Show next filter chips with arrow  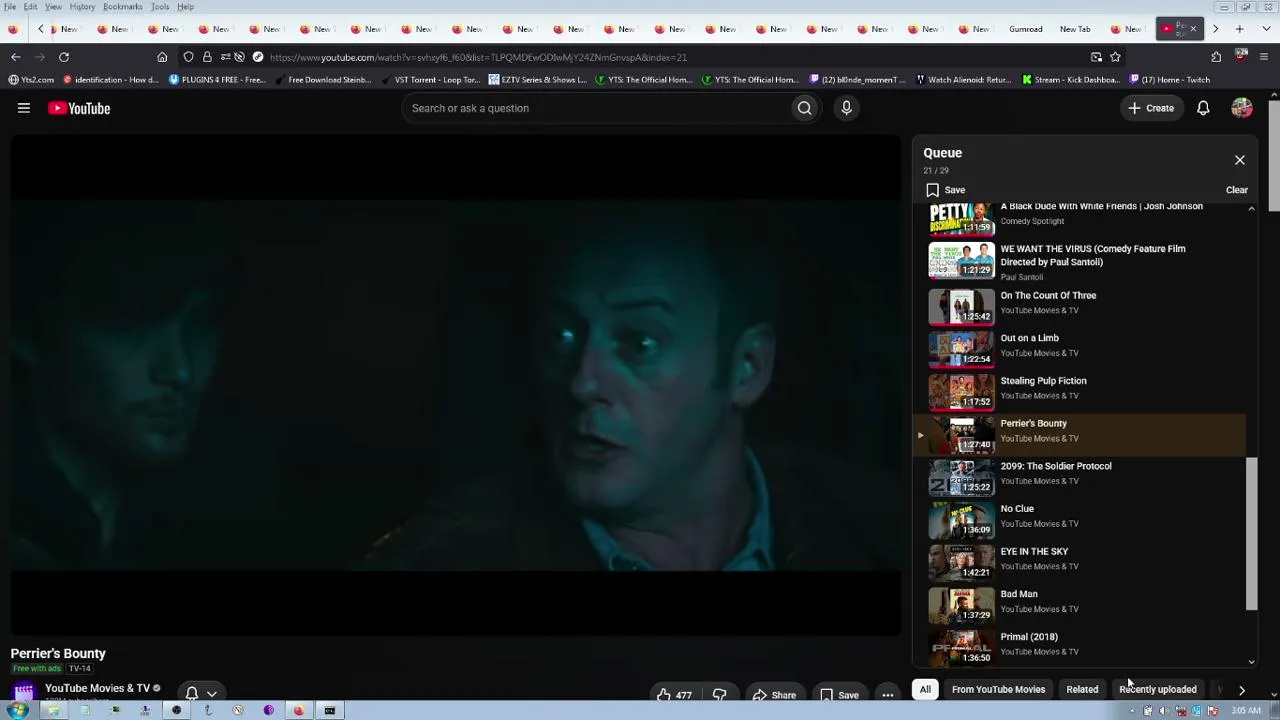pos(1242,689)
